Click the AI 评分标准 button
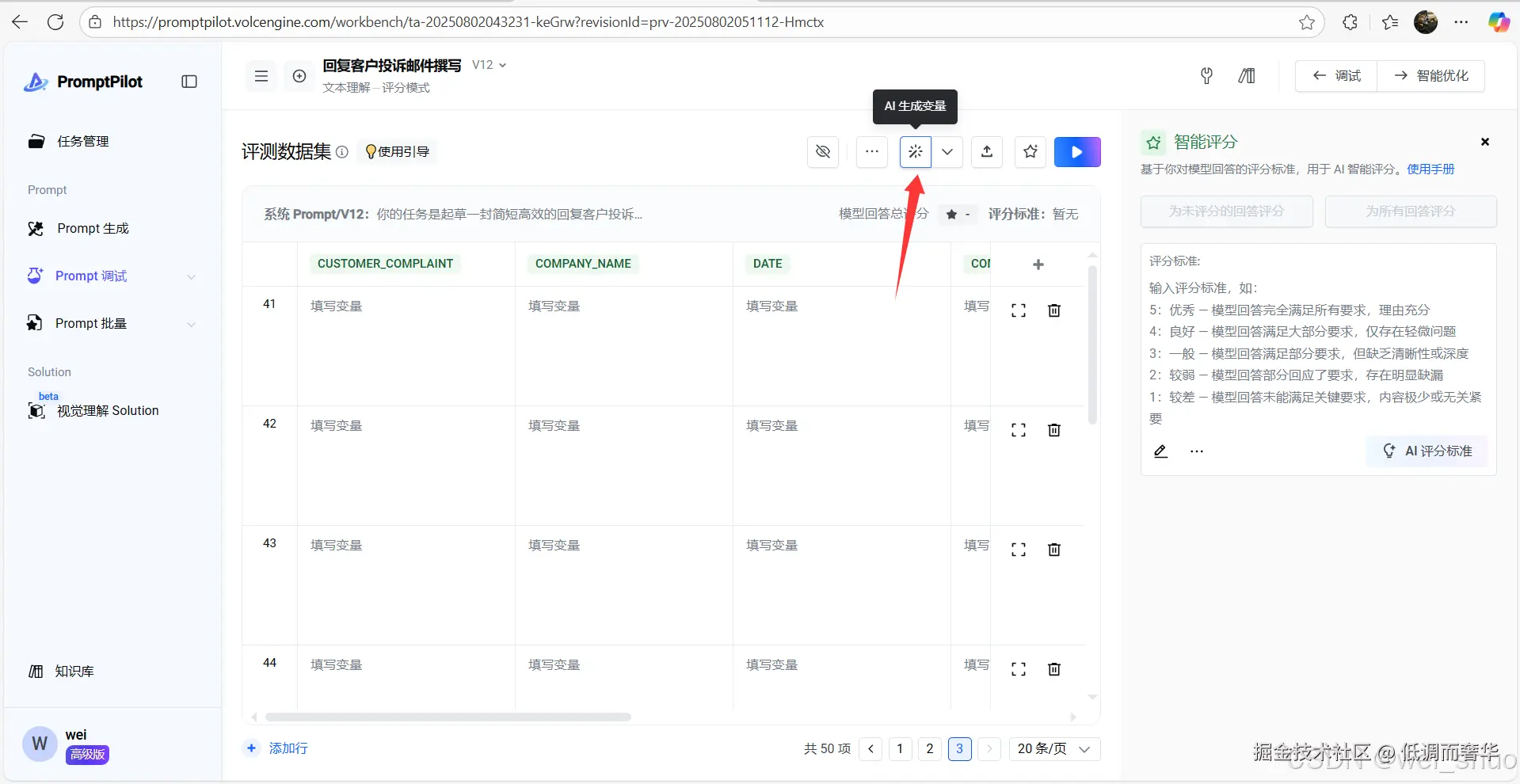 1427,451
